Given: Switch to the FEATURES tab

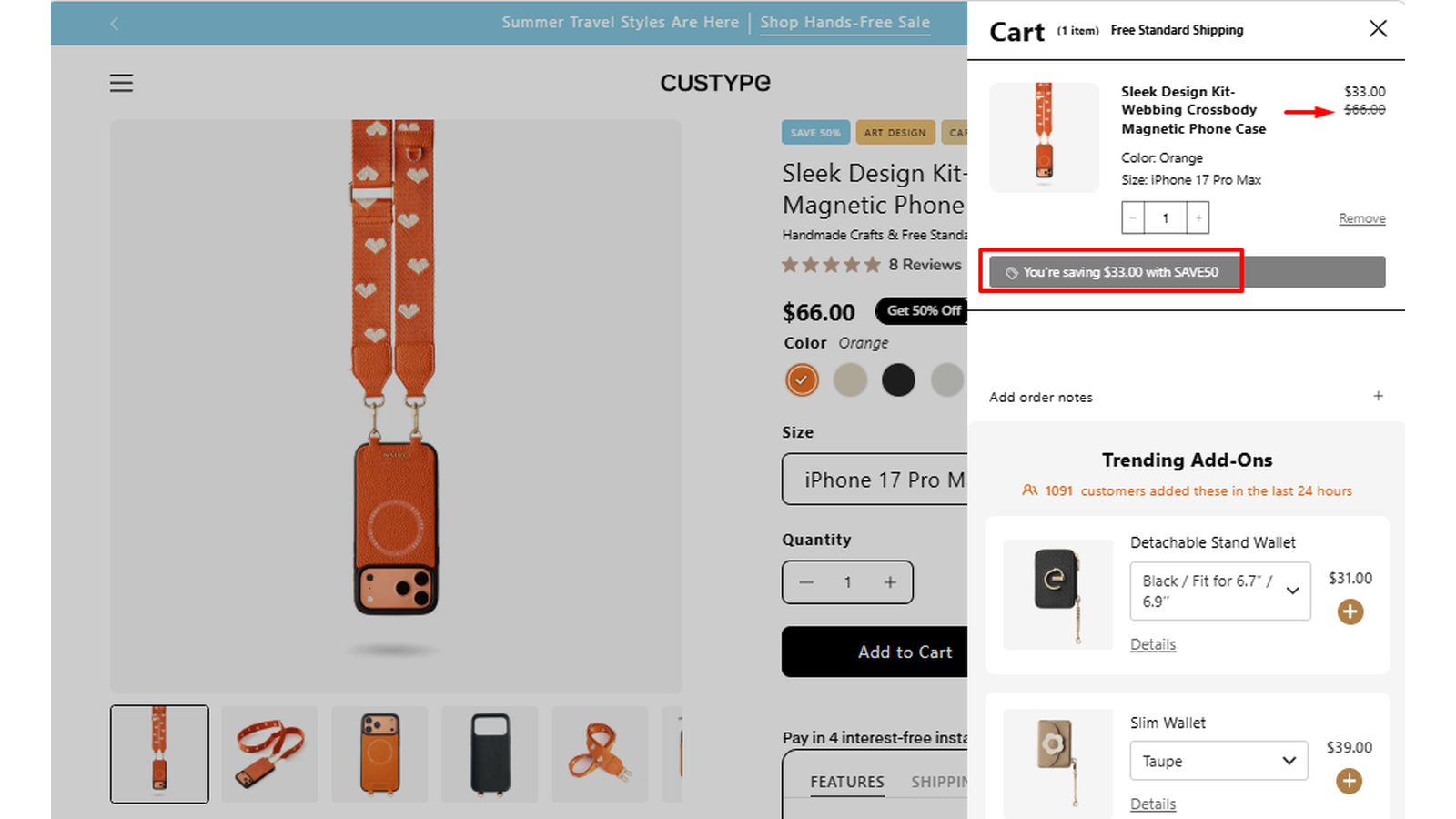Looking at the screenshot, I should pyautogui.click(x=847, y=782).
